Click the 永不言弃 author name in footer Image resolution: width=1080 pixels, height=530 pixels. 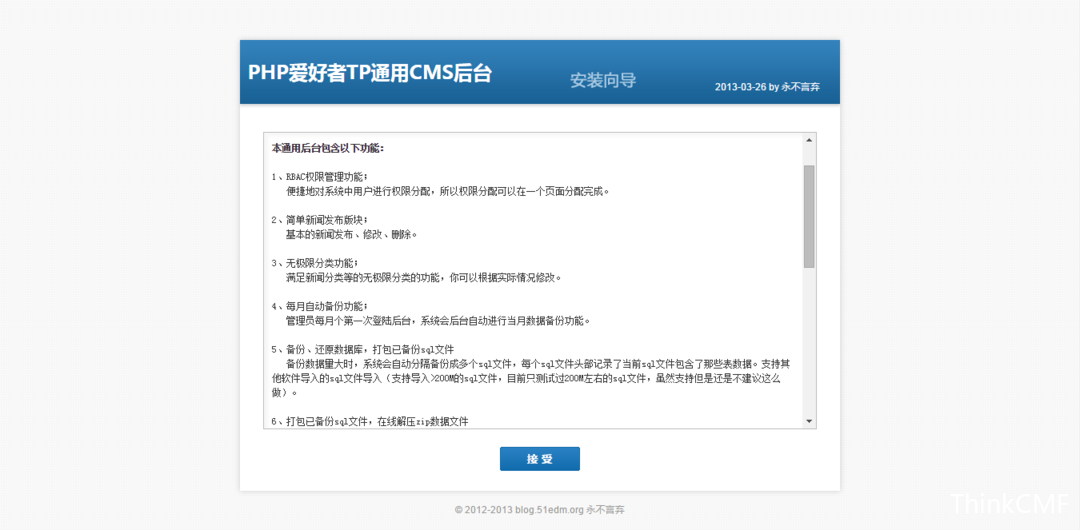(606, 510)
